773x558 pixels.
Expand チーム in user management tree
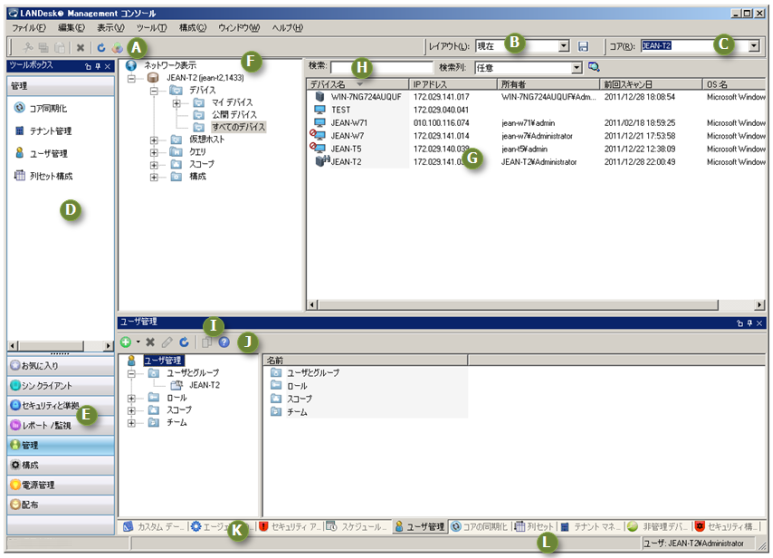pos(132,422)
